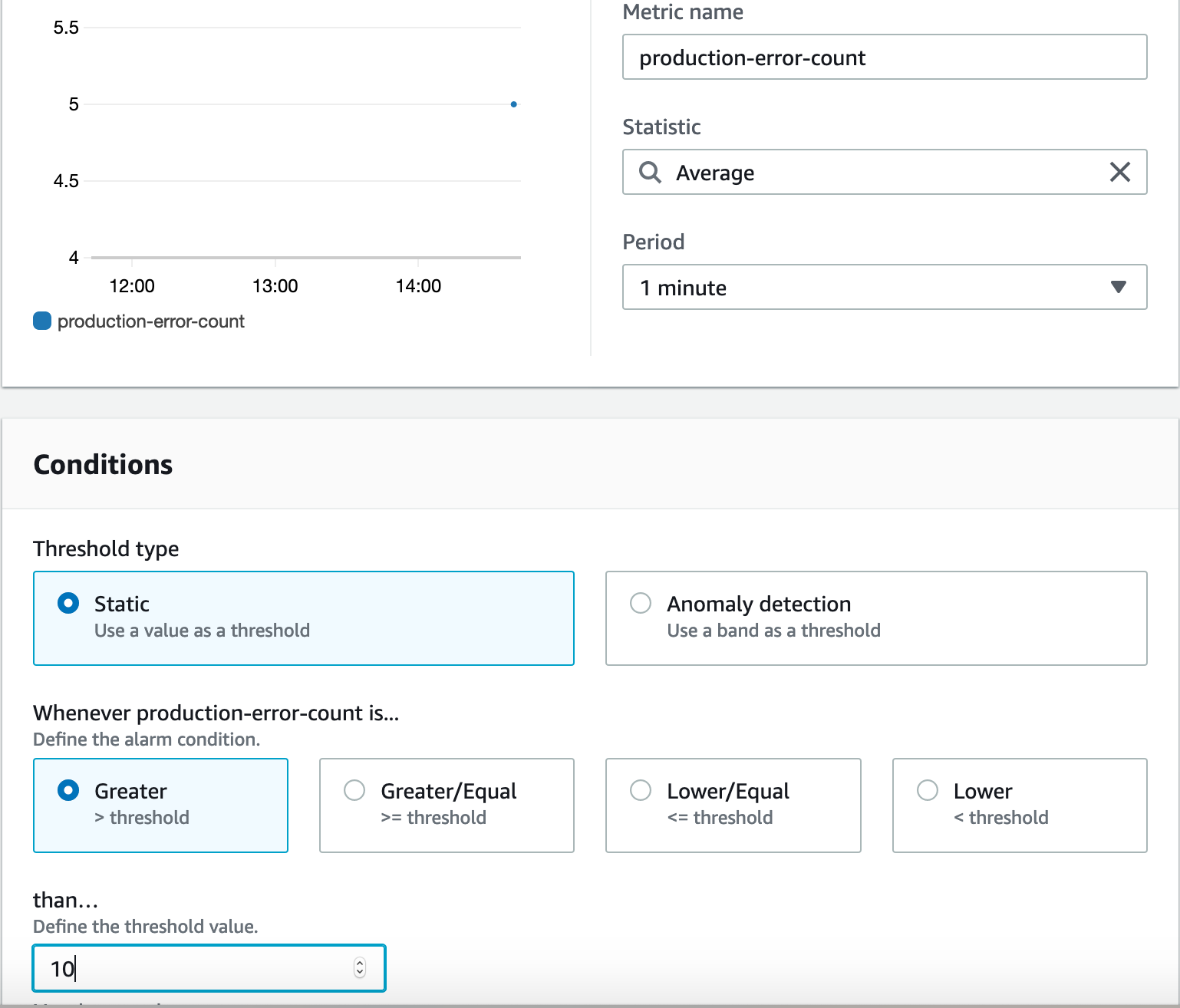Click the 14:00 time axis label
This screenshot has height=1008, width=1180.
[x=418, y=286]
